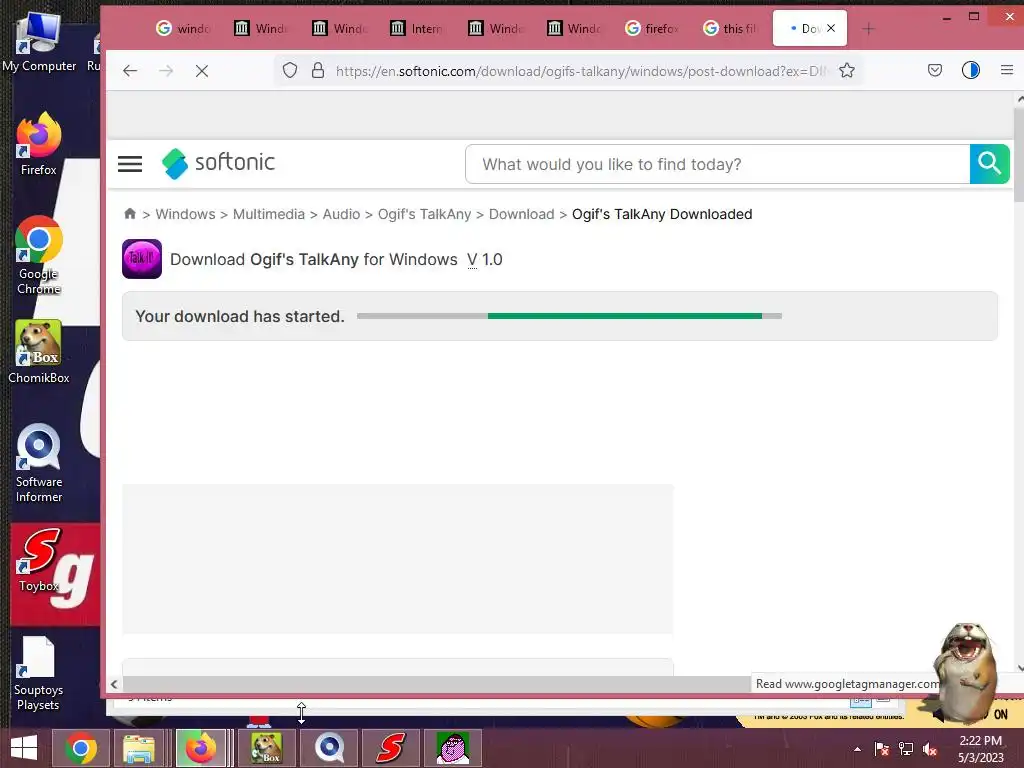Click the Softonic logo
This screenshot has height=768, width=1024.
(x=219, y=163)
